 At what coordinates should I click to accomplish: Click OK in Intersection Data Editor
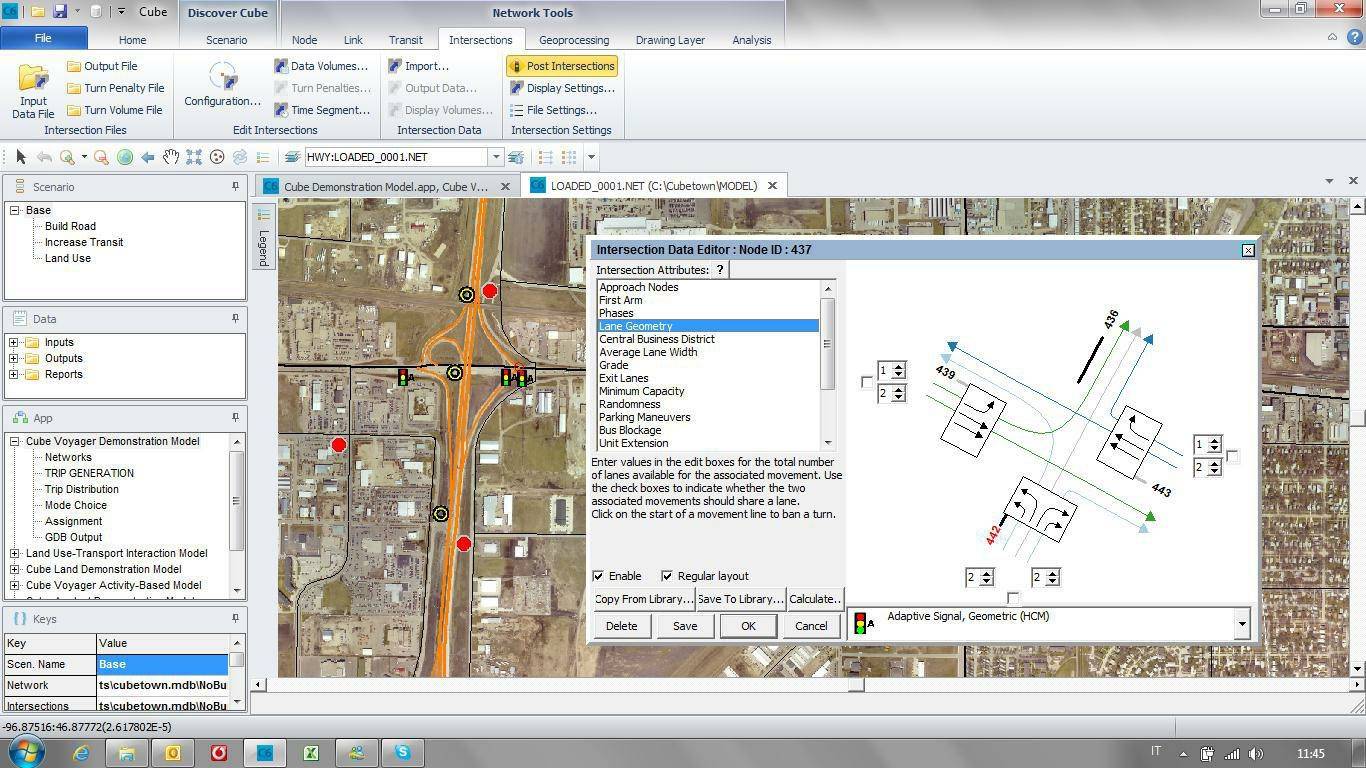click(x=748, y=626)
